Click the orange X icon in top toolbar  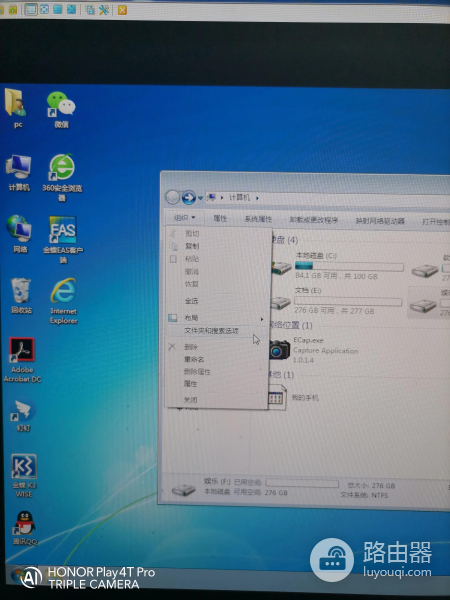click(122, 10)
